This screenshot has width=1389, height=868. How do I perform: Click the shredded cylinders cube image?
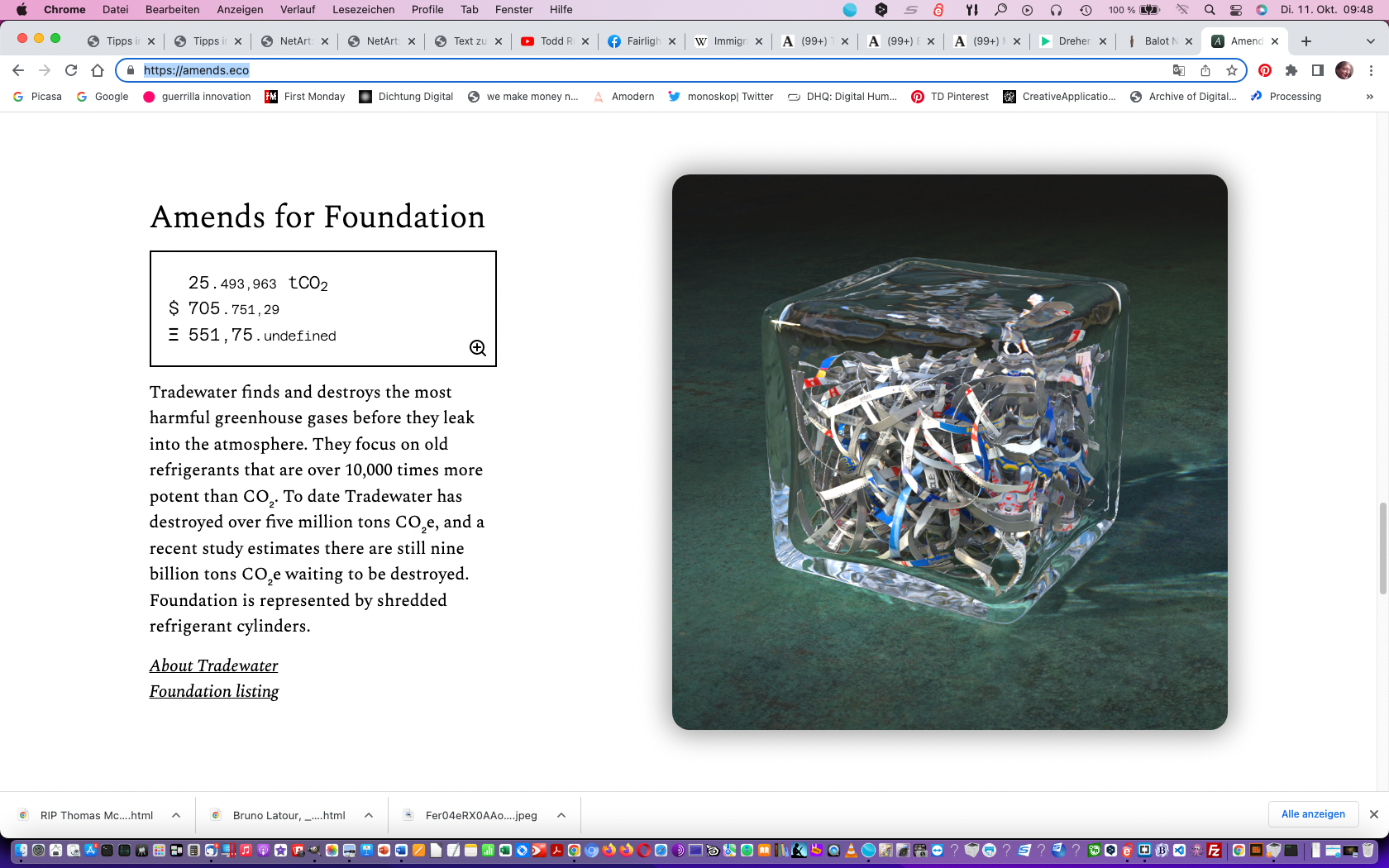[949, 451]
